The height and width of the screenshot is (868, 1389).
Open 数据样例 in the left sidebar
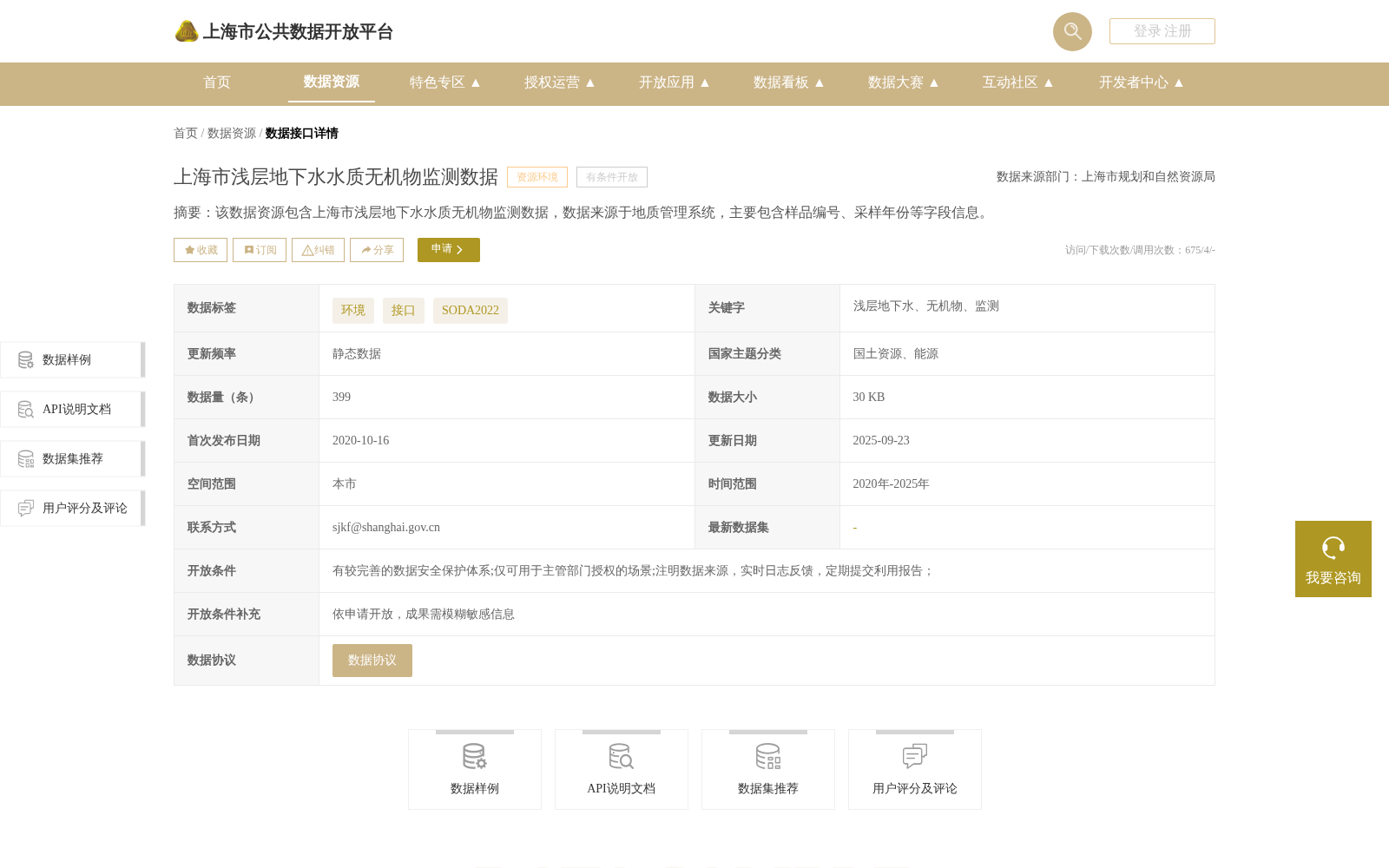pos(73,359)
